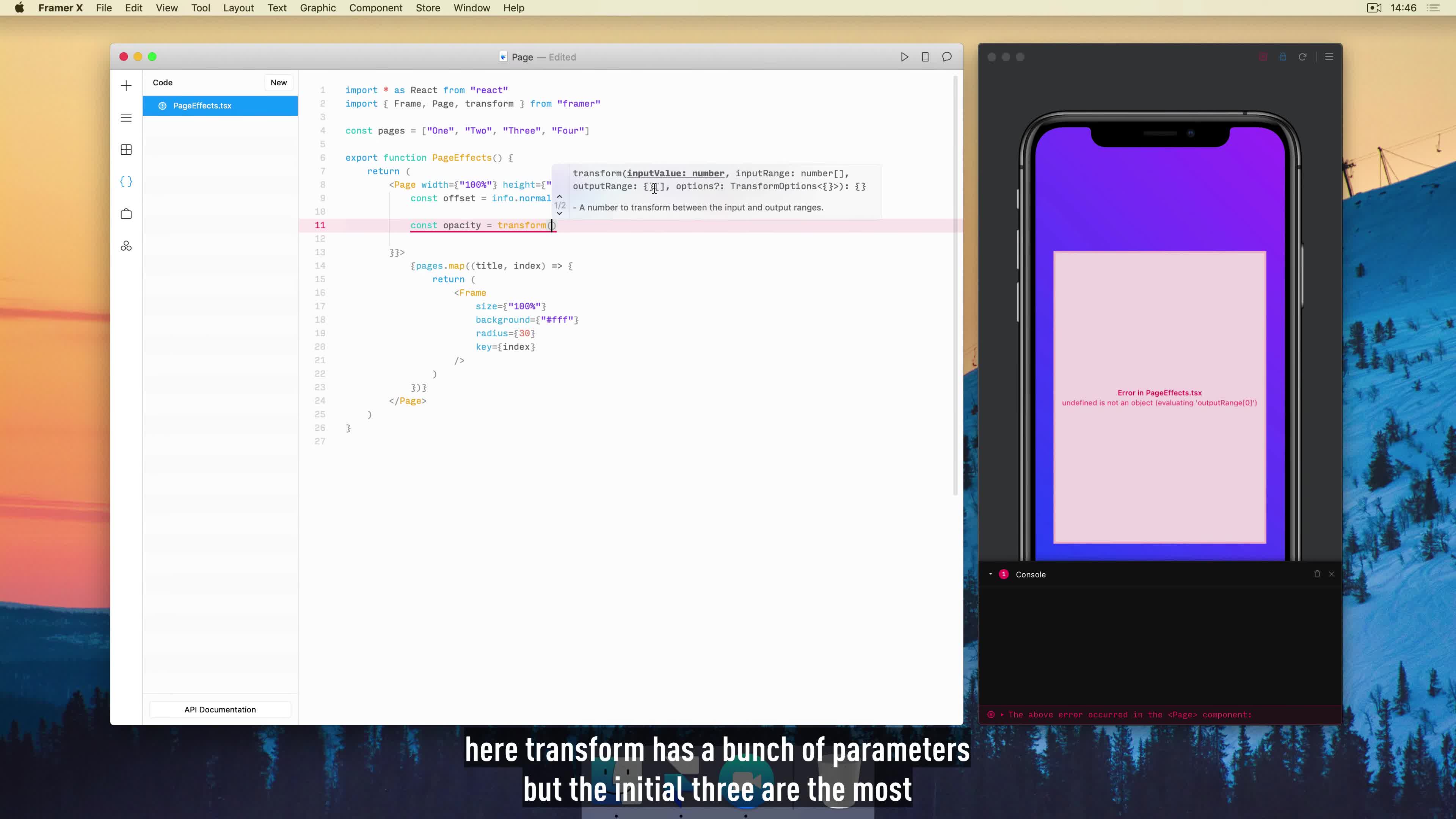Click the background "#fff" value
The width and height of the screenshot is (1456, 819).
557,320
